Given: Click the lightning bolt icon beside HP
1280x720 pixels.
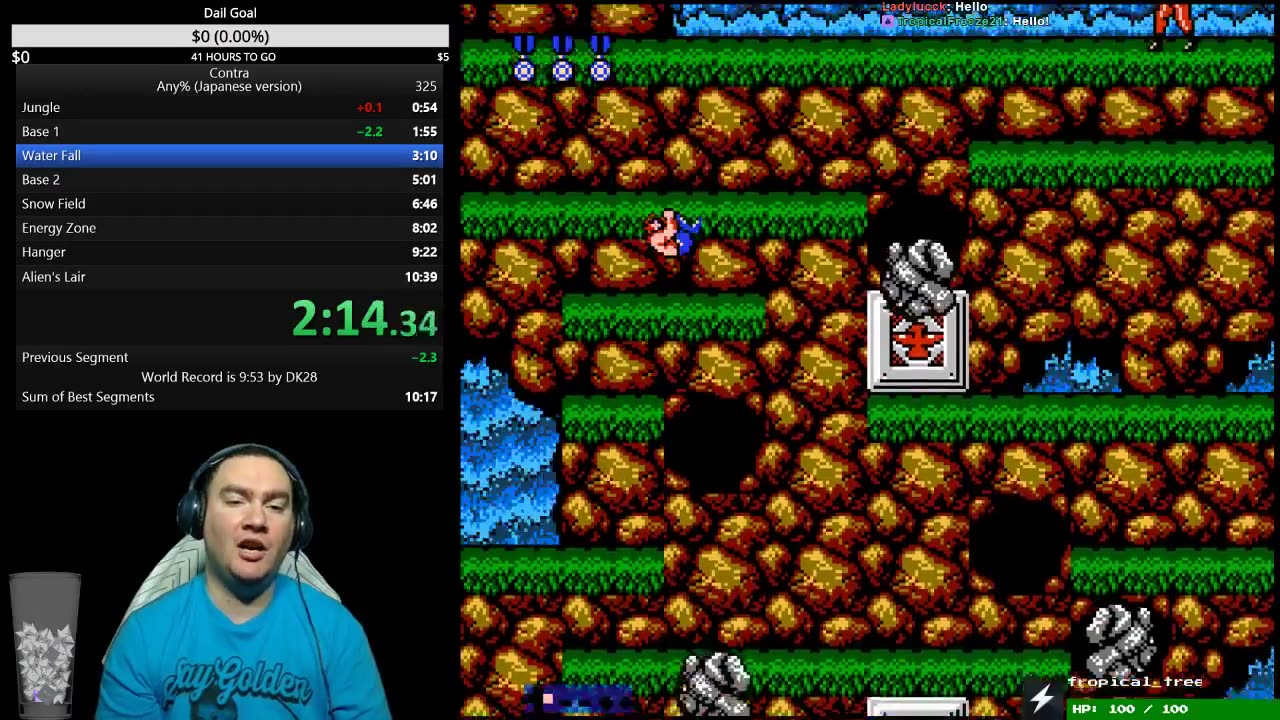Looking at the screenshot, I should pos(1042,698).
